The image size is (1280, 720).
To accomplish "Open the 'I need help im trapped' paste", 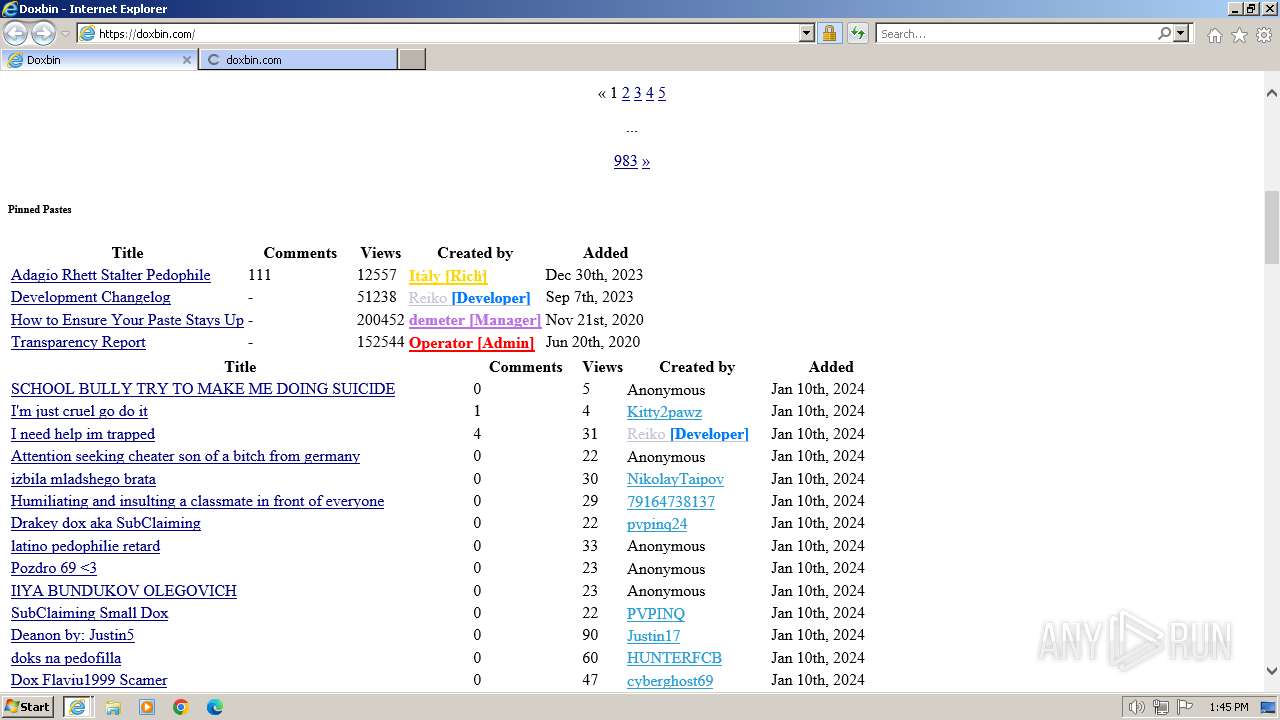I will point(83,434).
